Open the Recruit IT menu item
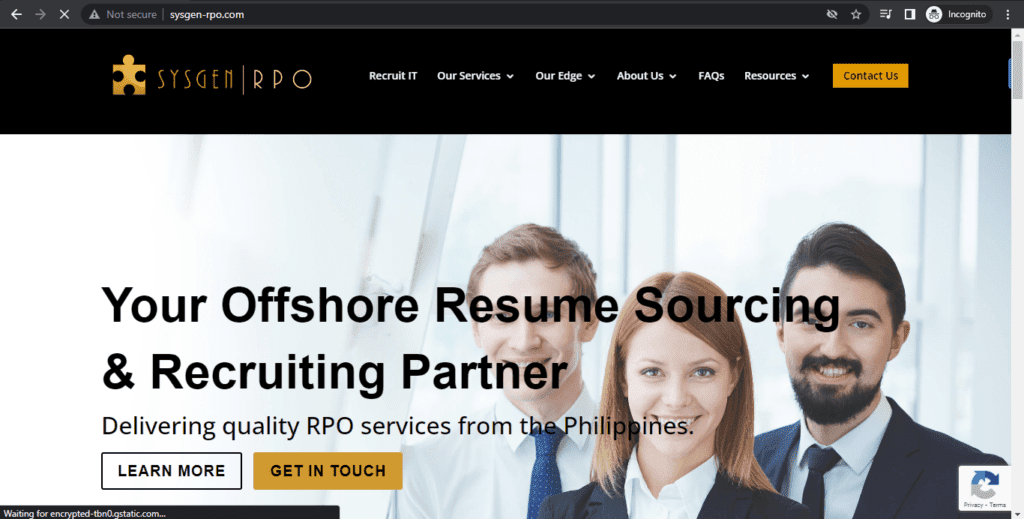The height and width of the screenshot is (519, 1024). [393, 76]
